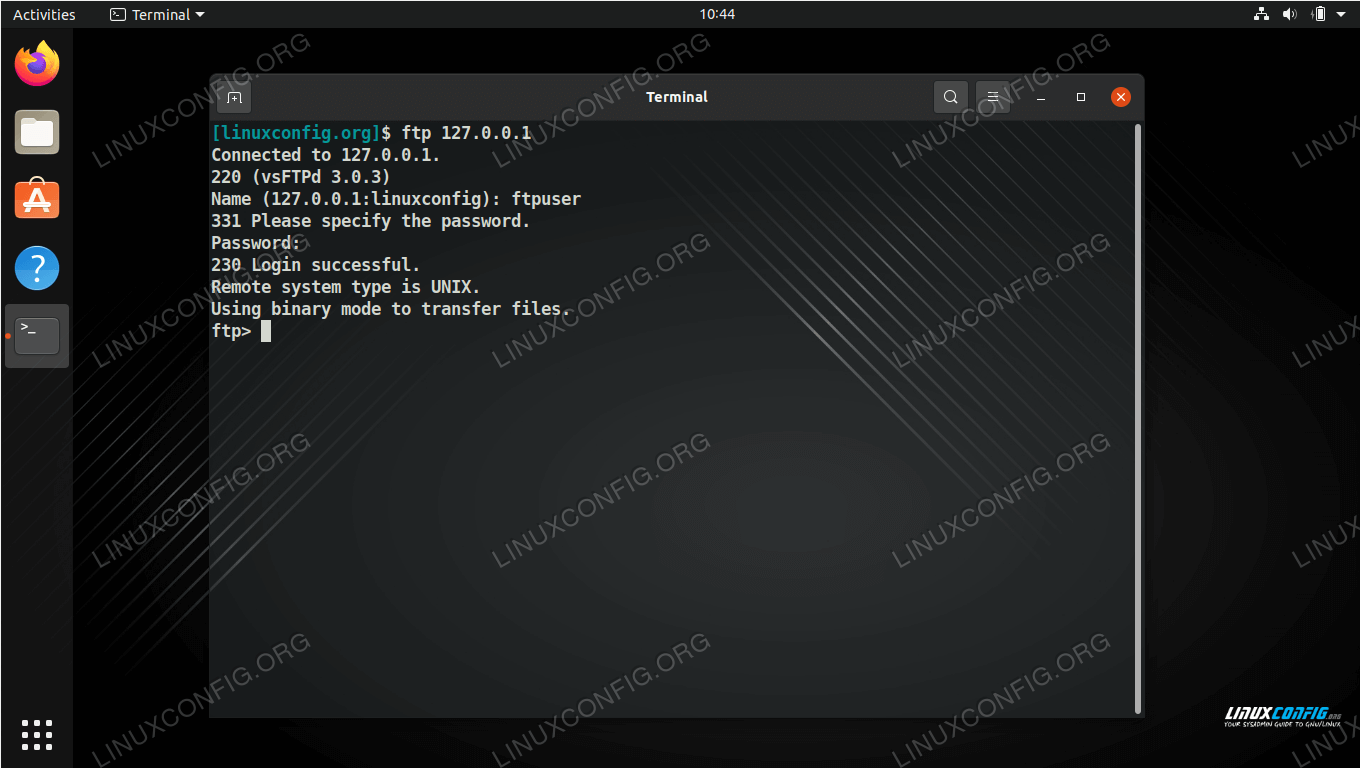Click the 'ftpuser' name entry
Viewport: 1360px width, 768px height.
tap(546, 199)
